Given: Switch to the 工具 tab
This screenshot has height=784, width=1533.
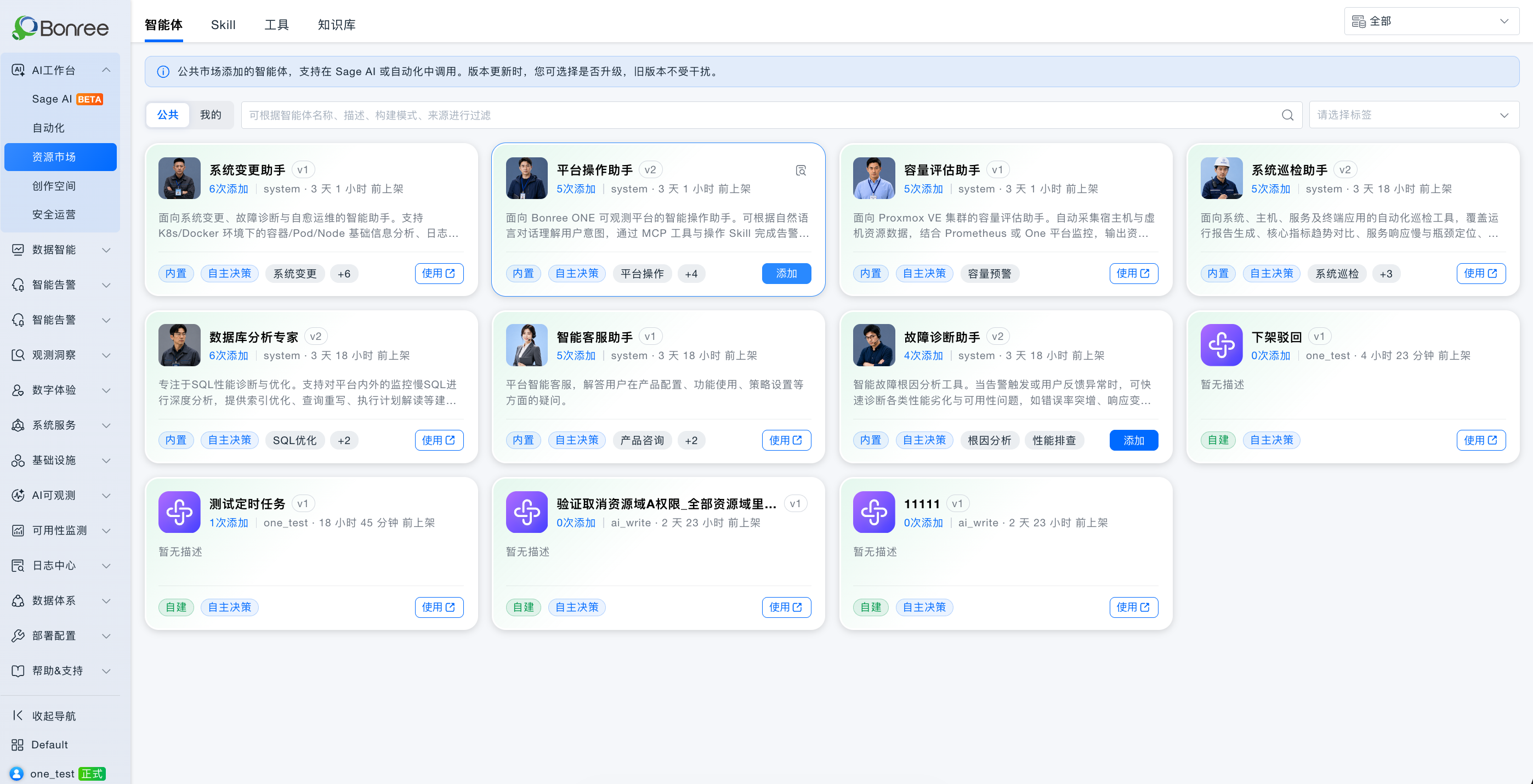Looking at the screenshot, I should click(x=277, y=25).
